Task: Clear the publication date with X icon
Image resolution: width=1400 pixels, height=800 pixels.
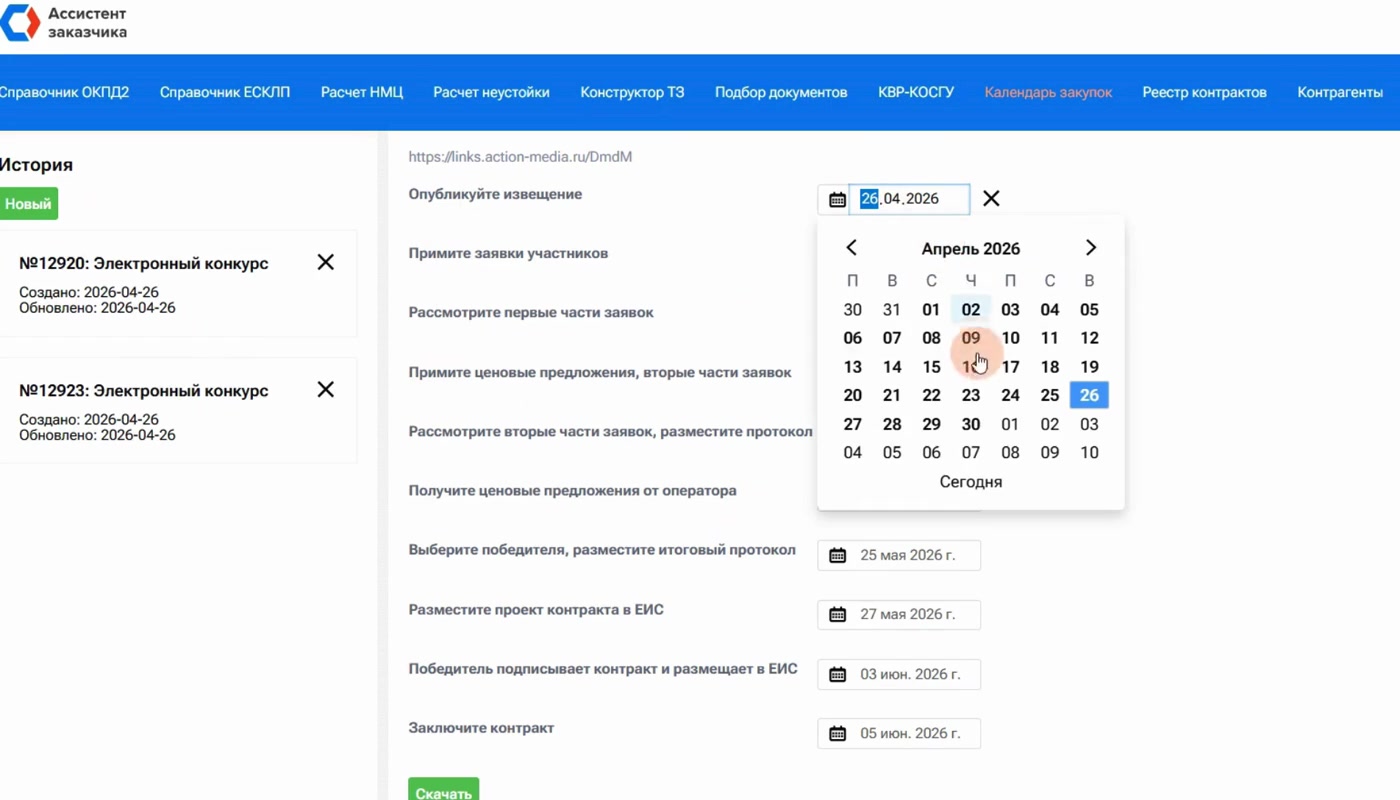Action: point(991,199)
